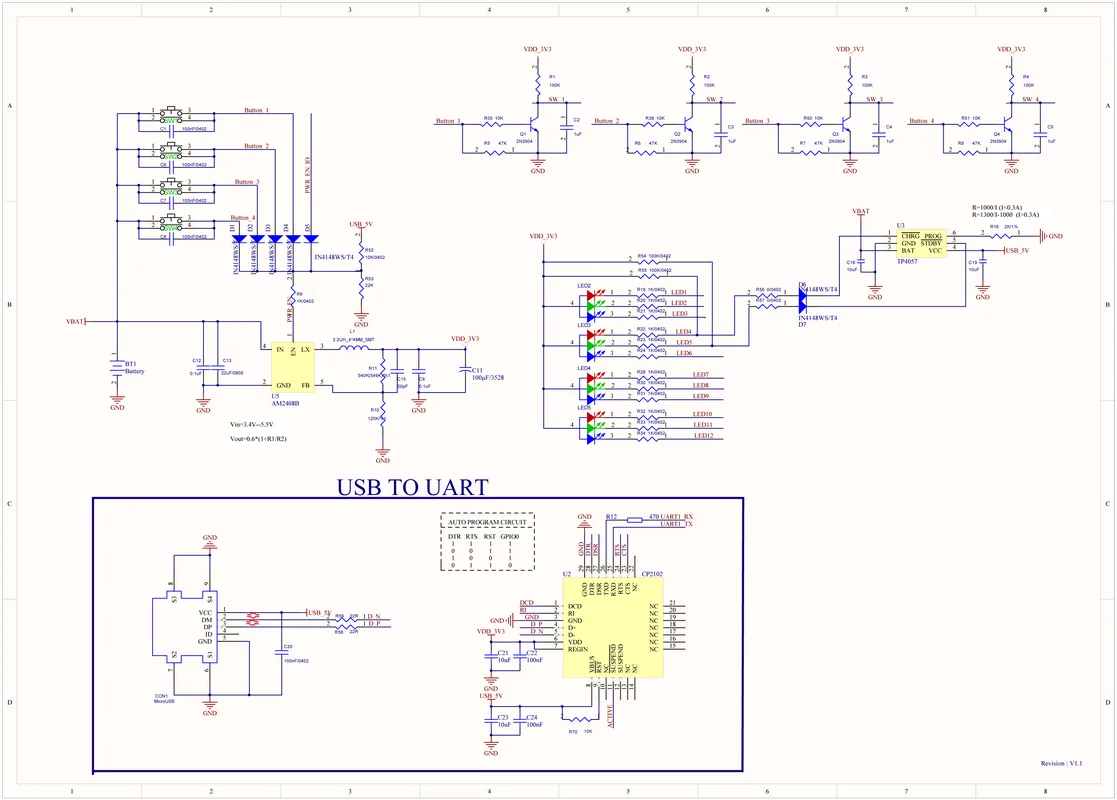This screenshot has width=1117, height=800.
Task: Click the AUTO PROGRAM CIRCUIT truth table
Action: 487,541
